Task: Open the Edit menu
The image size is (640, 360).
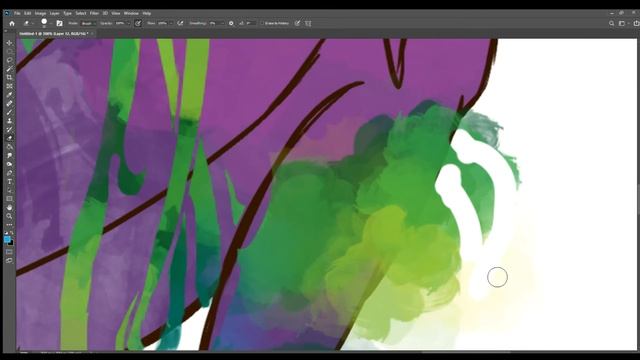Action: point(27,13)
